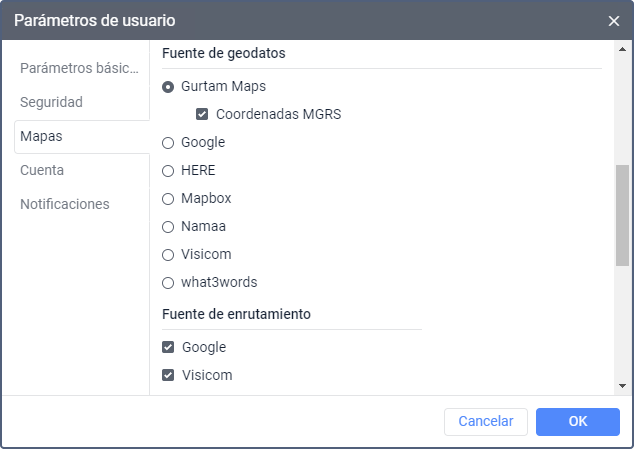Click the scrollbar up arrow
634x449 pixels.
623,49
